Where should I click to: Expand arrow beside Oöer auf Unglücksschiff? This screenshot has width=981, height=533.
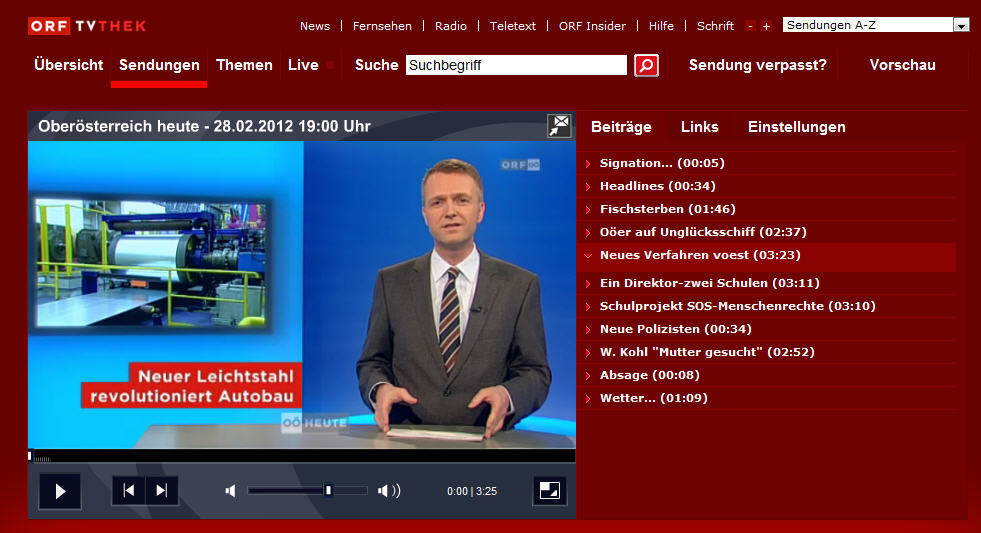(x=588, y=233)
